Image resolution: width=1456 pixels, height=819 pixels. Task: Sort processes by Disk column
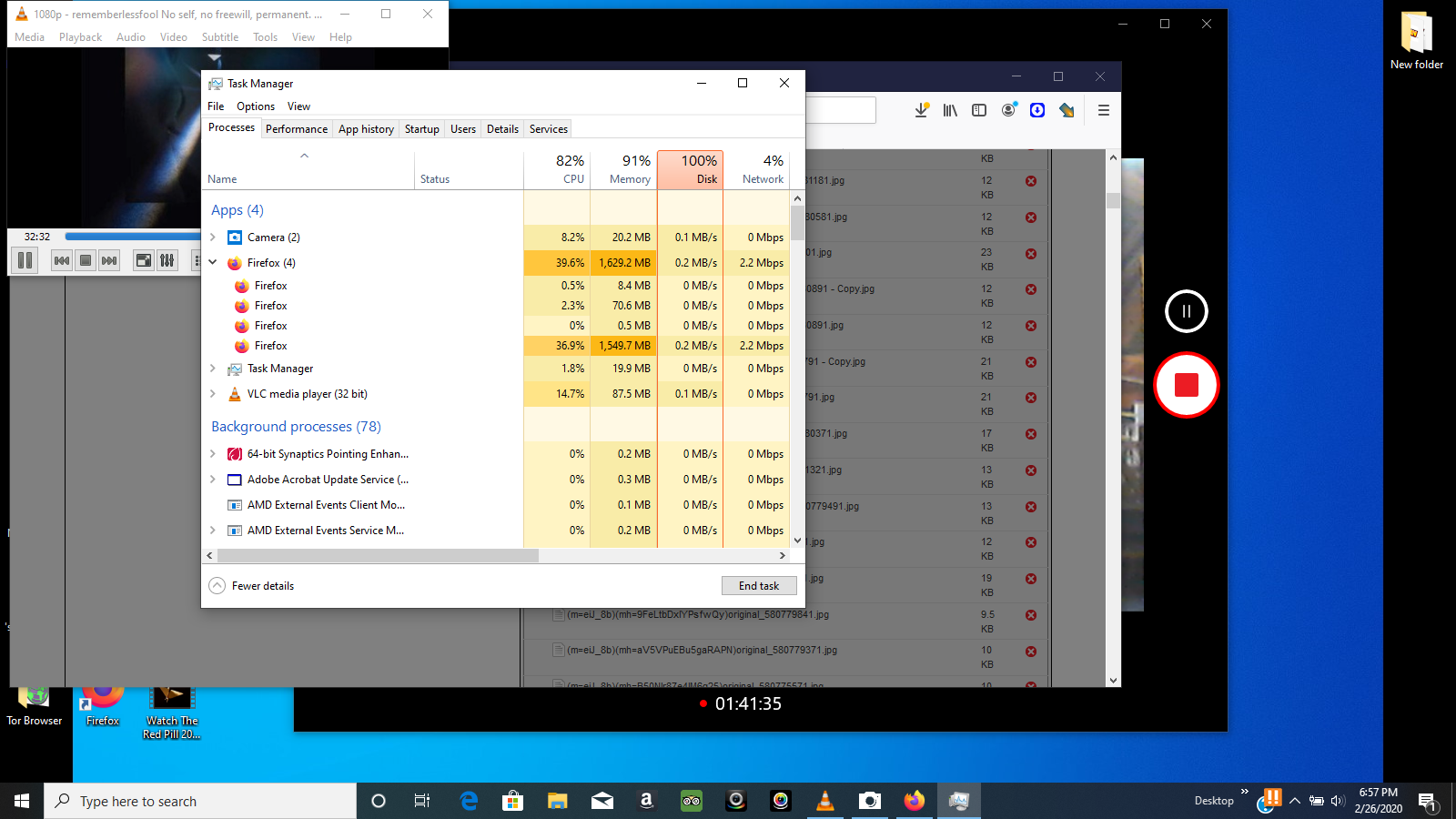[x=690, y=169]
